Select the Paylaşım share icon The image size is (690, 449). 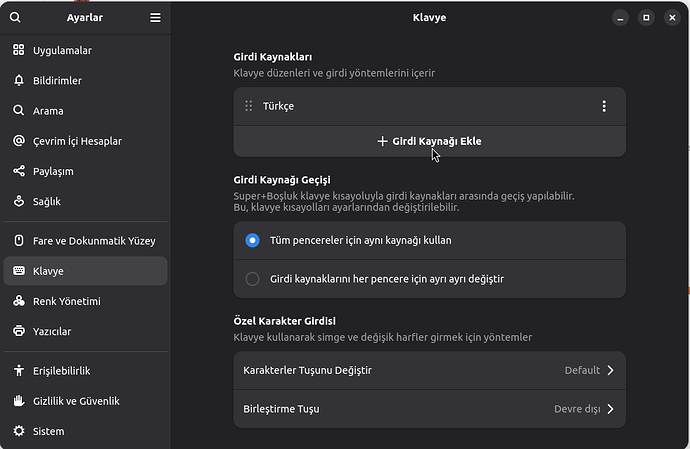pos(19,171)
